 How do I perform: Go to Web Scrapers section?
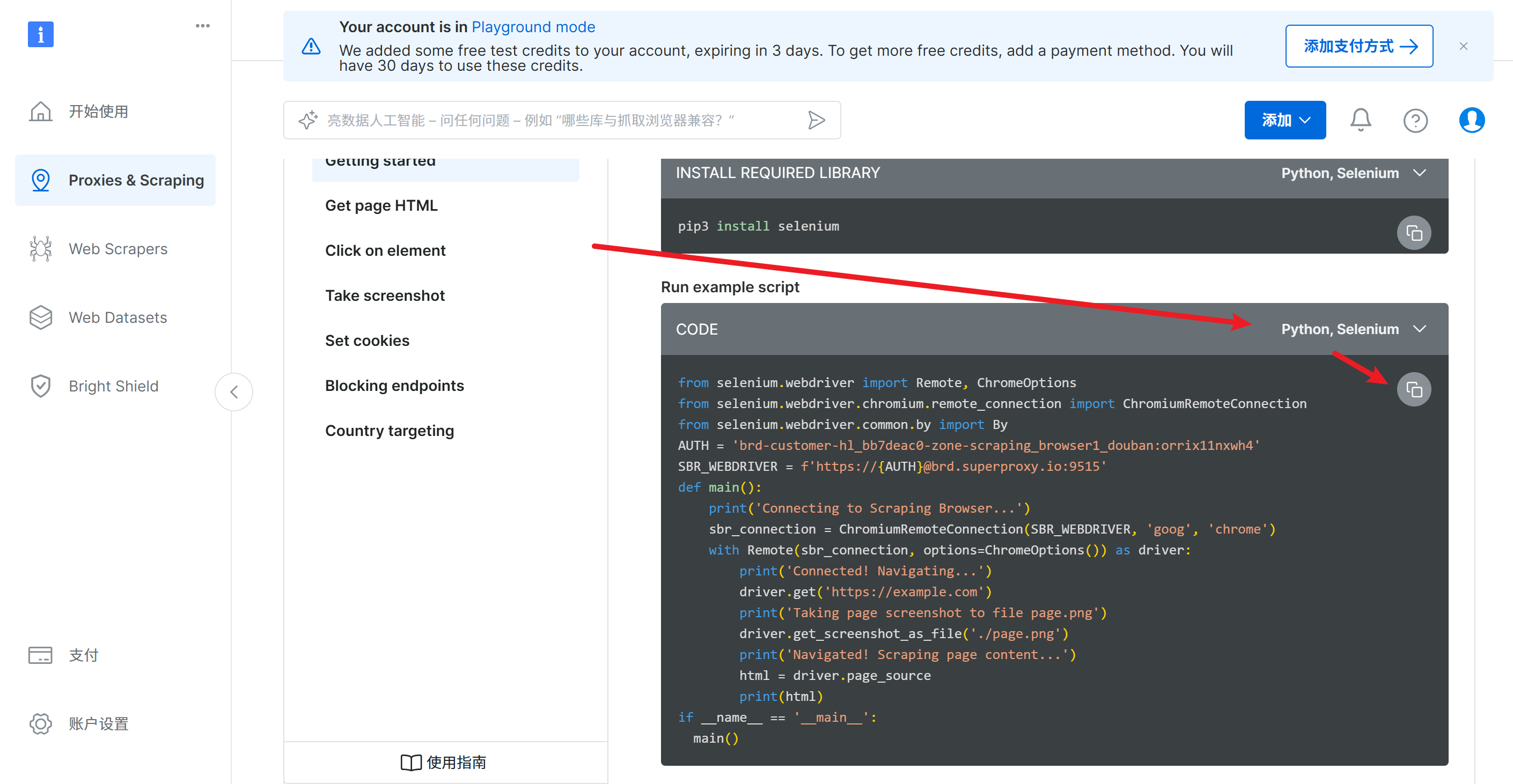(x=117, y=249)
